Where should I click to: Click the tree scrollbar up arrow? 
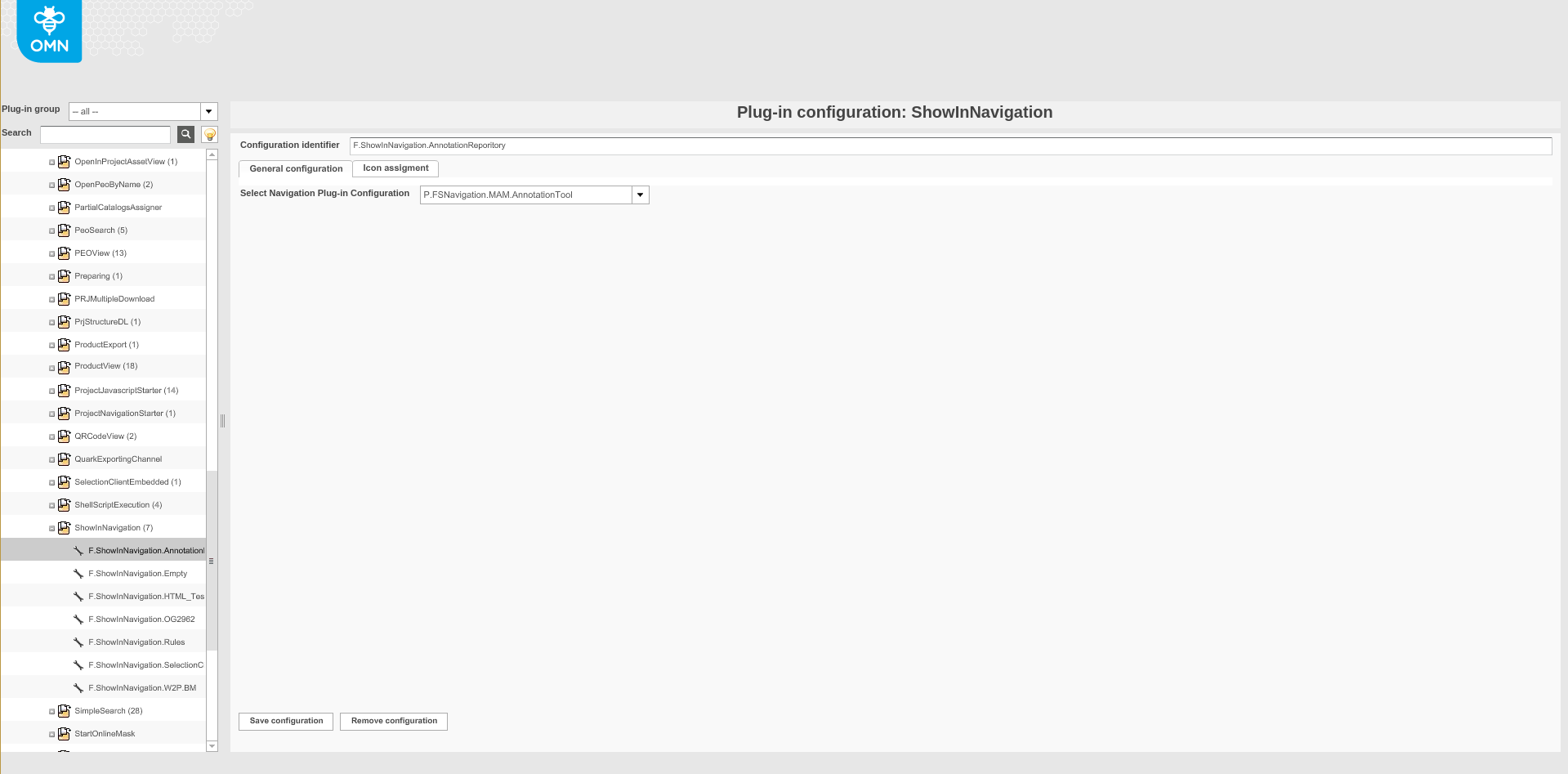click(x=212, y=154)
